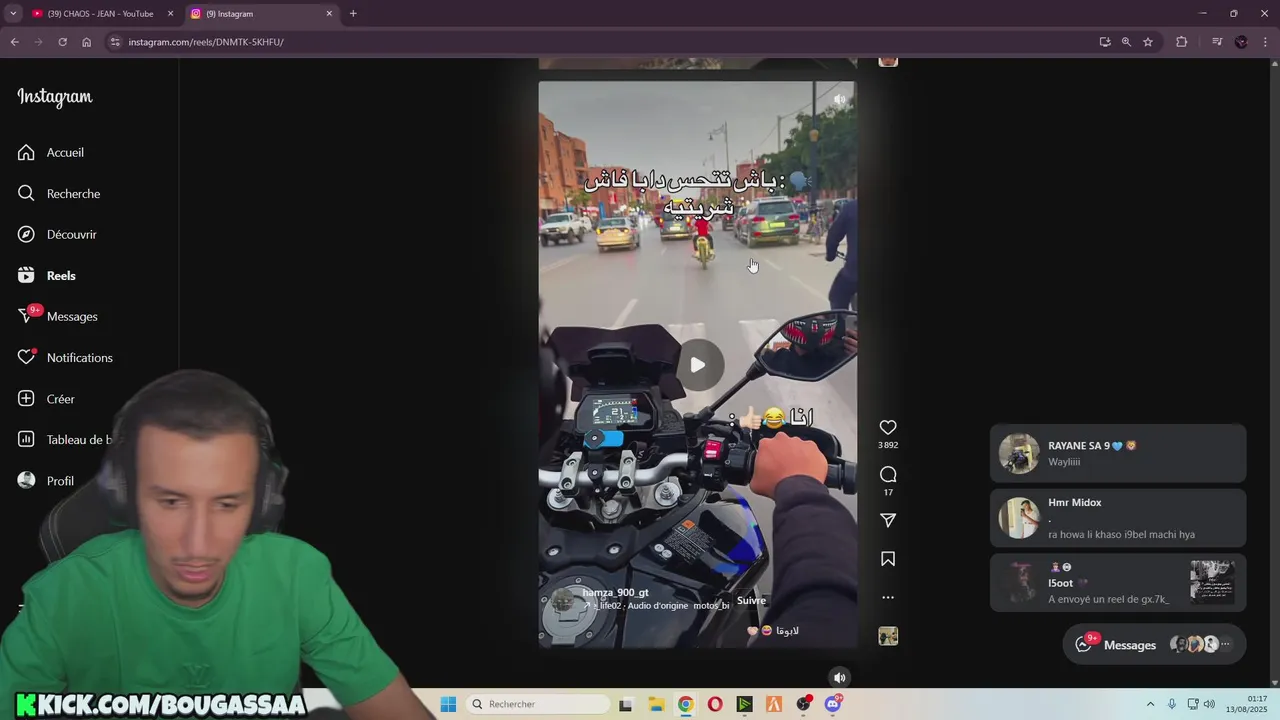Open Chrome's three-dot menu
The width and height of the screenshot is (1280, 720).
[1266, 42]
